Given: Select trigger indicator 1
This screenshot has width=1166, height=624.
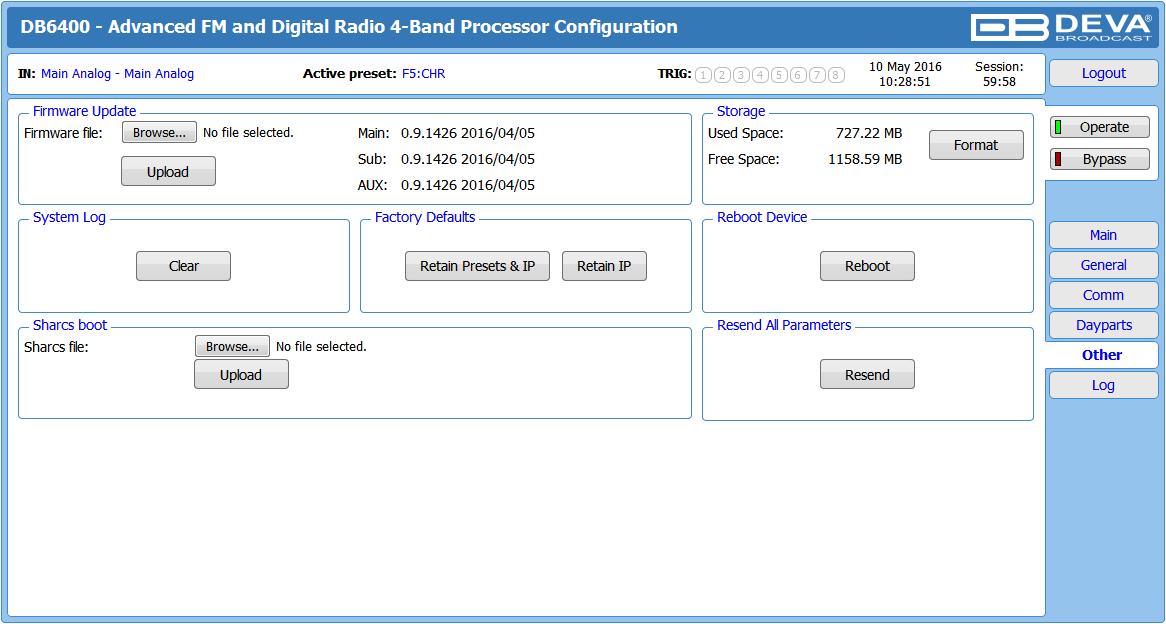Looking at the screenshot, I should click(703, 74).
